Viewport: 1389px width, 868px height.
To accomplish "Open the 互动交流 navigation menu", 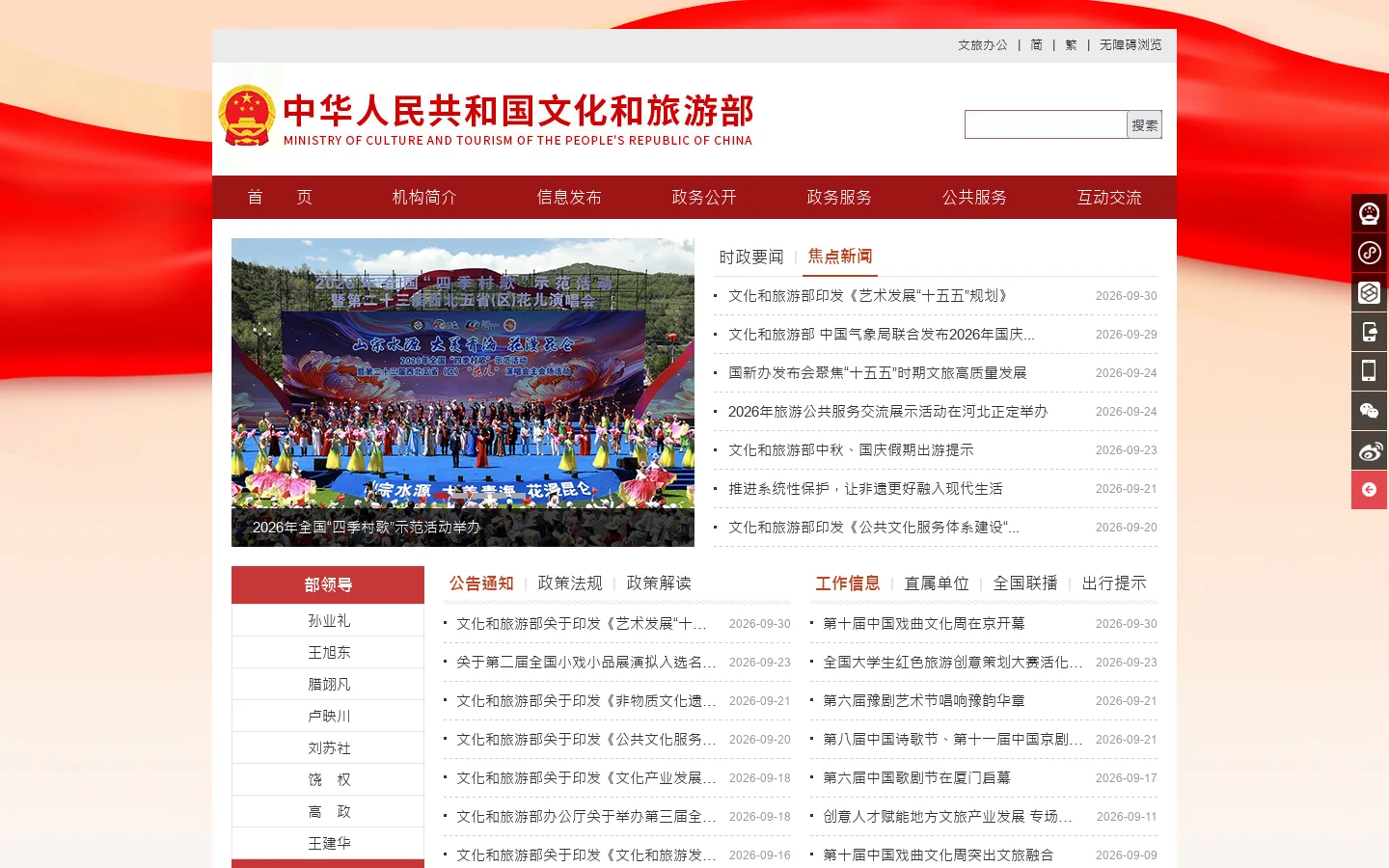I will 1109,198.
